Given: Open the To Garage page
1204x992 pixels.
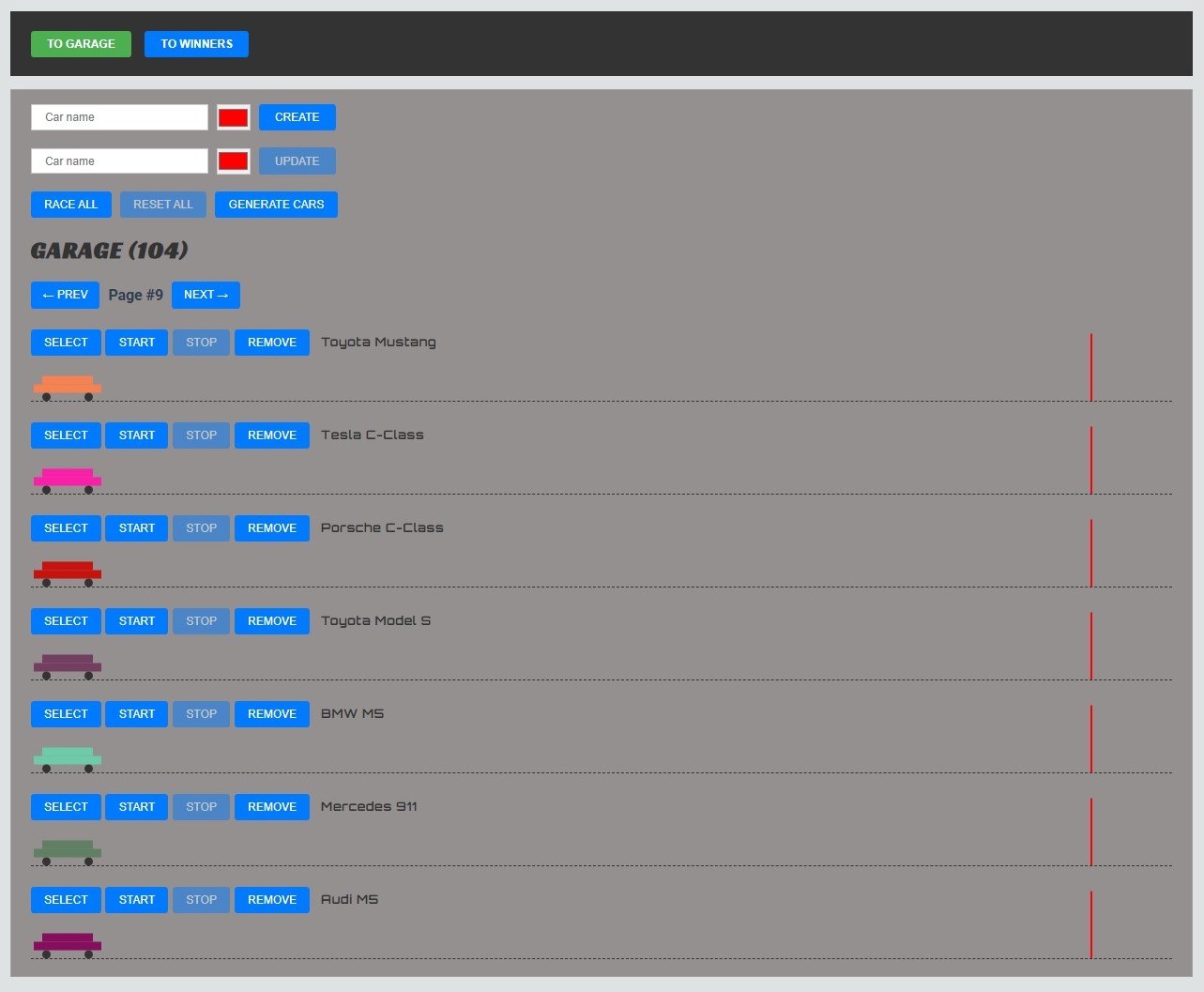Looking at the screenshot, I should pyautogui.click(x=81, y=44).
